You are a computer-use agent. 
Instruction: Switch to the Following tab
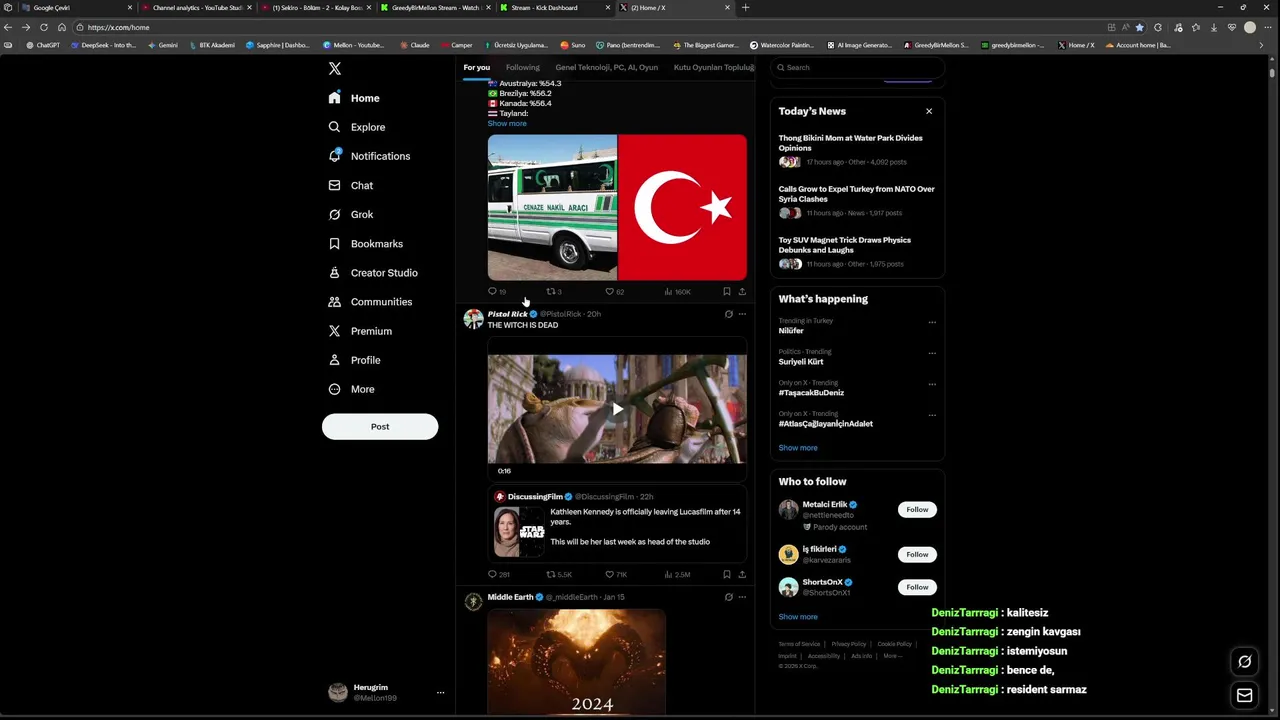[x=522, y=67]
